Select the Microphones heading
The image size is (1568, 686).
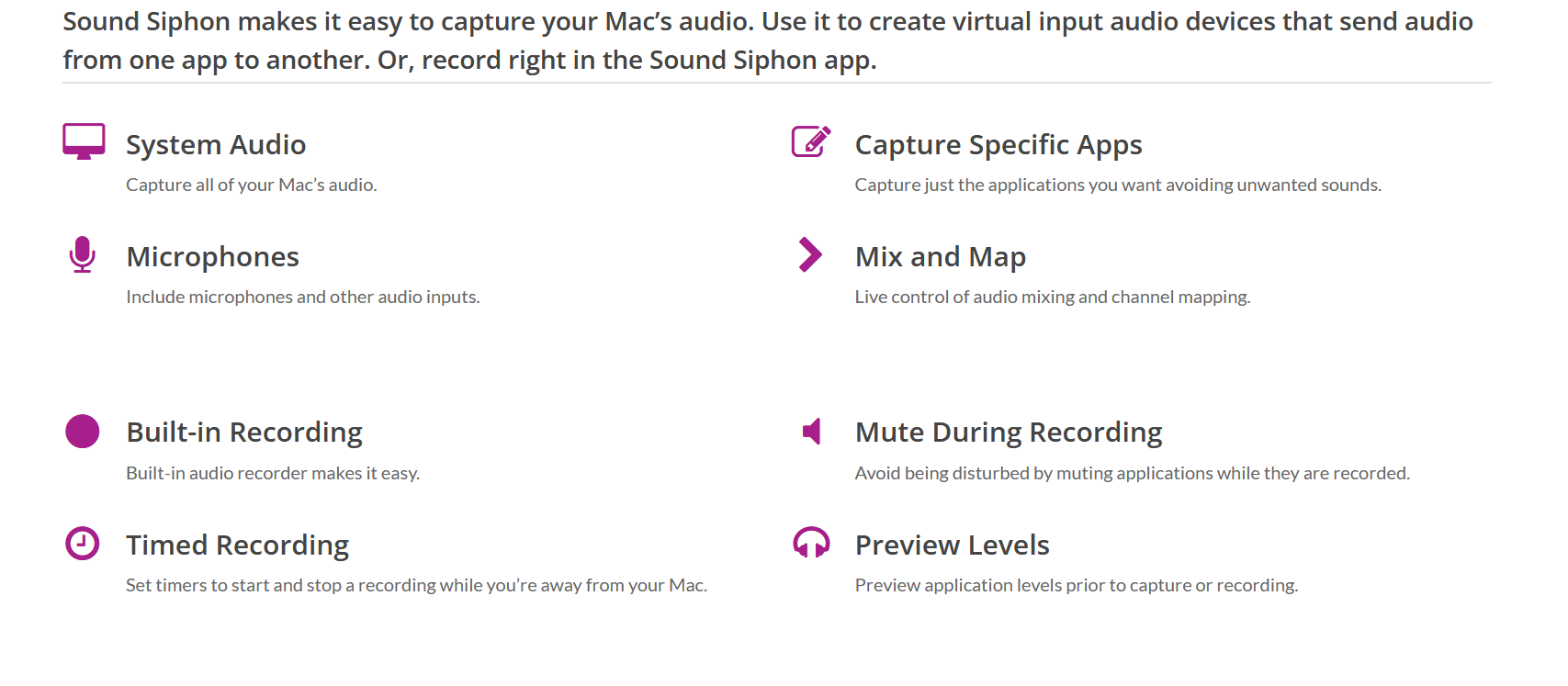[x=213, y=257]
